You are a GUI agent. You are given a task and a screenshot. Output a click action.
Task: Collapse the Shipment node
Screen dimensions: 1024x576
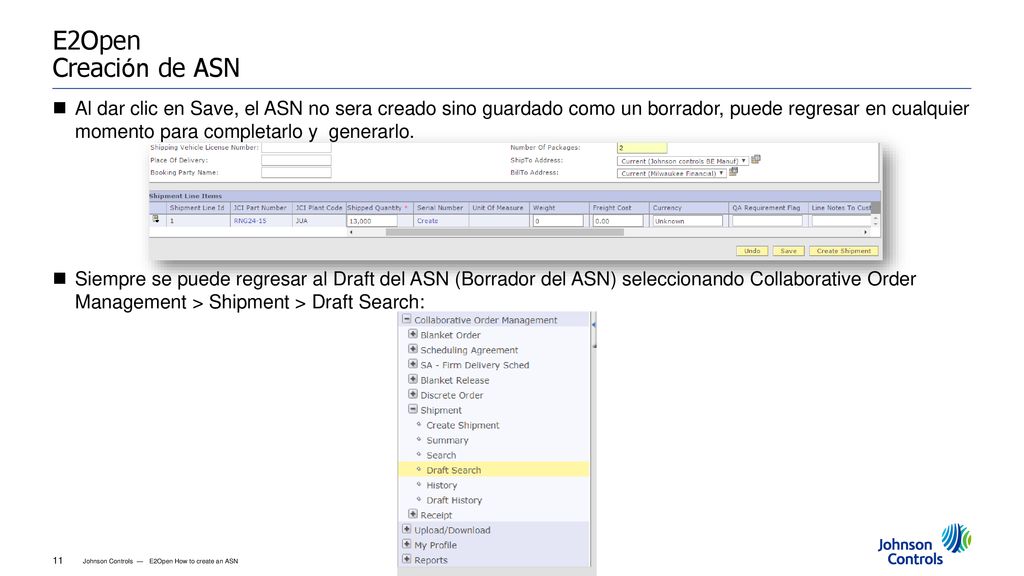413,409
